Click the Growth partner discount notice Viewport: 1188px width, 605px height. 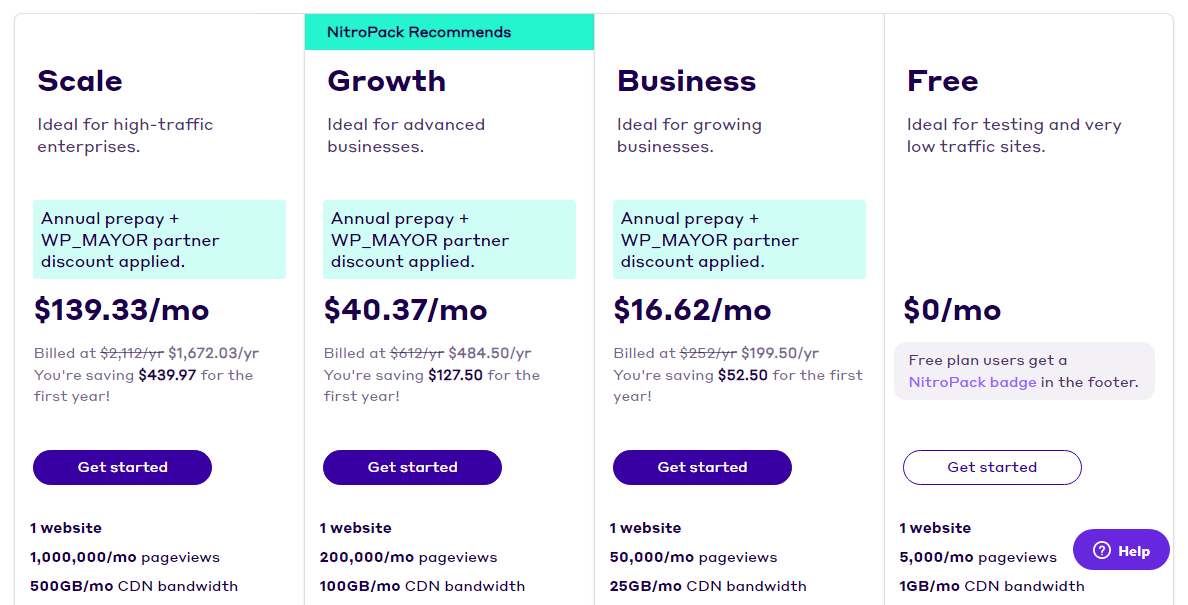449,240
